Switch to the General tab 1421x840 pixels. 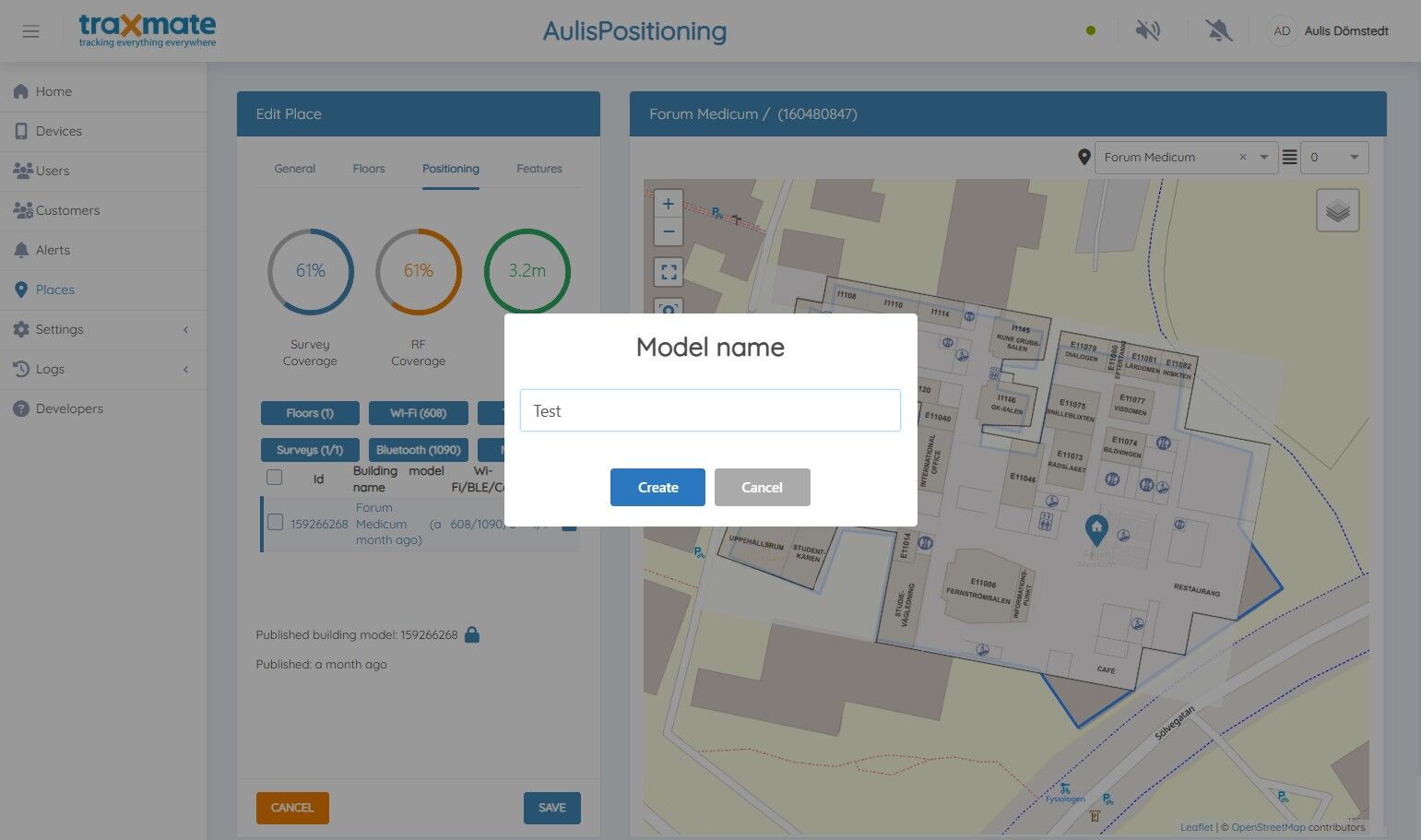pyautogui.click(x=295, y=169)
